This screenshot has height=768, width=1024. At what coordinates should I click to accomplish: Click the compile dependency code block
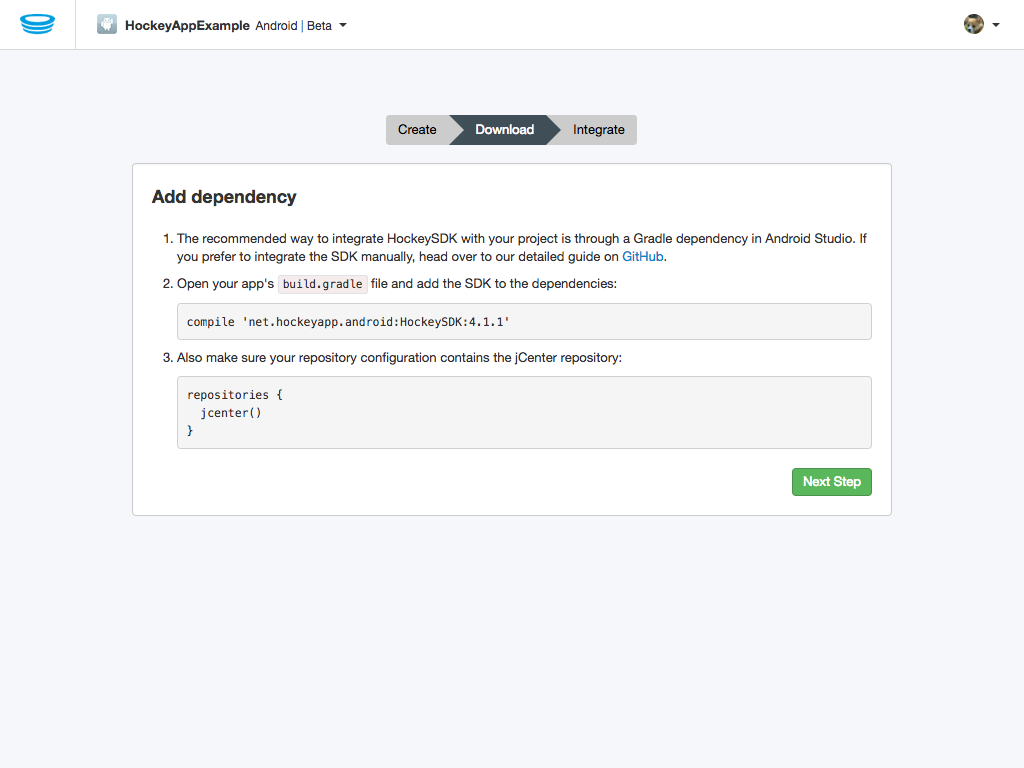tap(524, 321)
